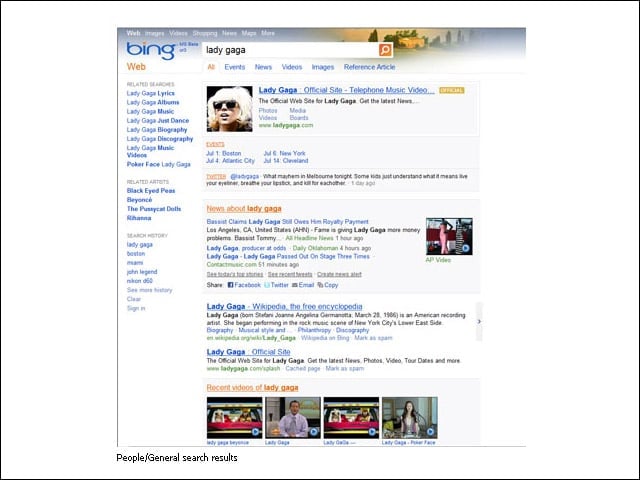Switch to the Videos results tab
640x480 pixels.
(x=292, y=67)
